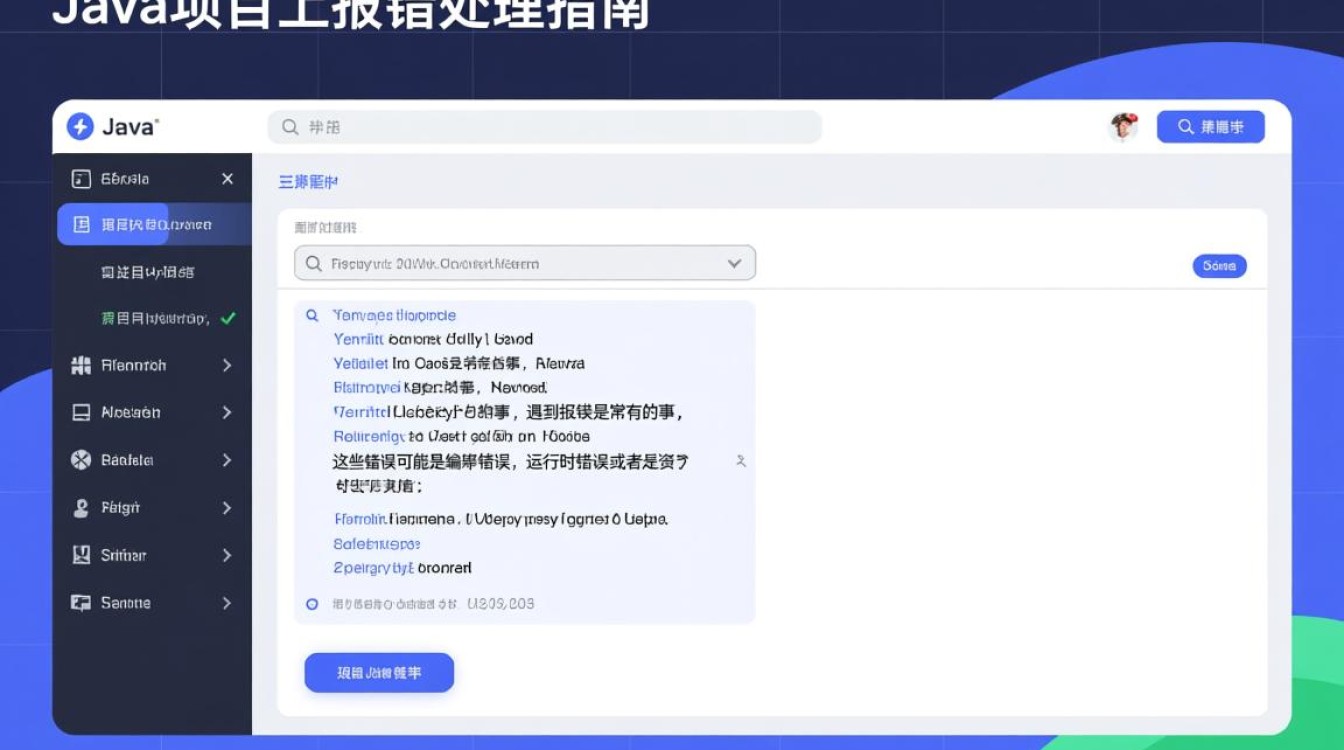Click the hamburger icon beside main heading
This screenshot has width=1344, height=750.
tap(285, 182)
